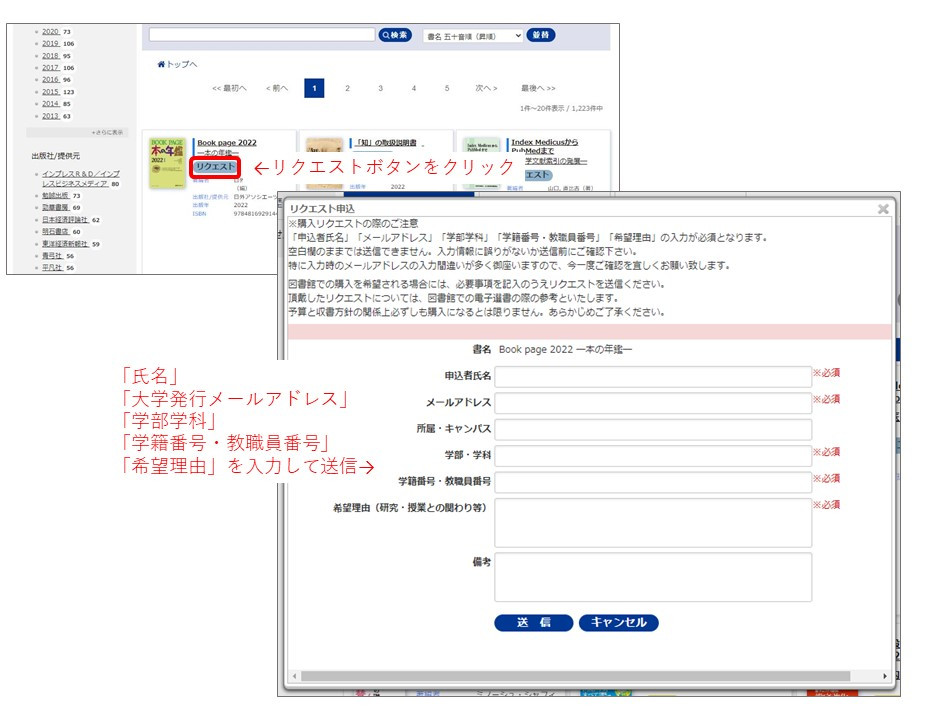Click the home icon next to トップへ
This screenshot has width=937, height=720.
click(x=161, y=64)
